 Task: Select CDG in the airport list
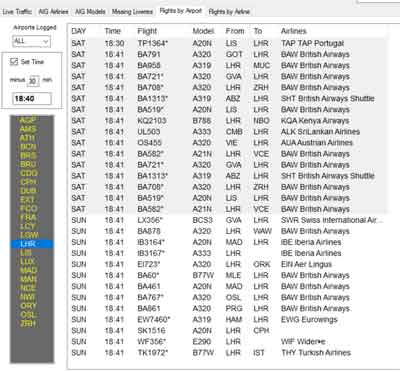29,173
